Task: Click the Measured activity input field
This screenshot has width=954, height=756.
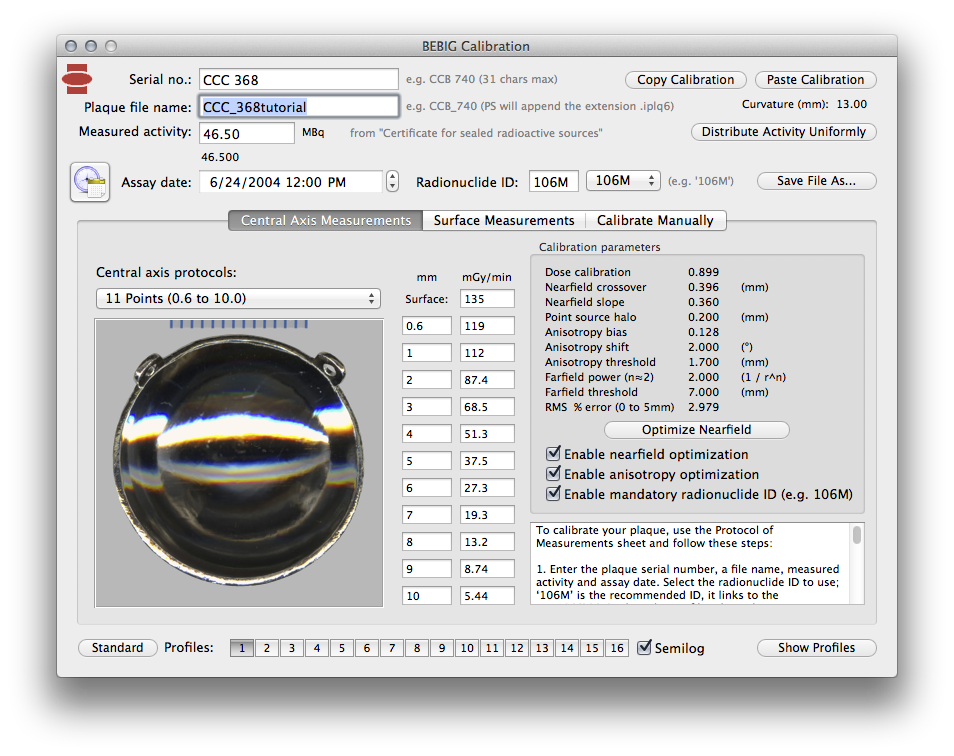Action: [247, 133]
